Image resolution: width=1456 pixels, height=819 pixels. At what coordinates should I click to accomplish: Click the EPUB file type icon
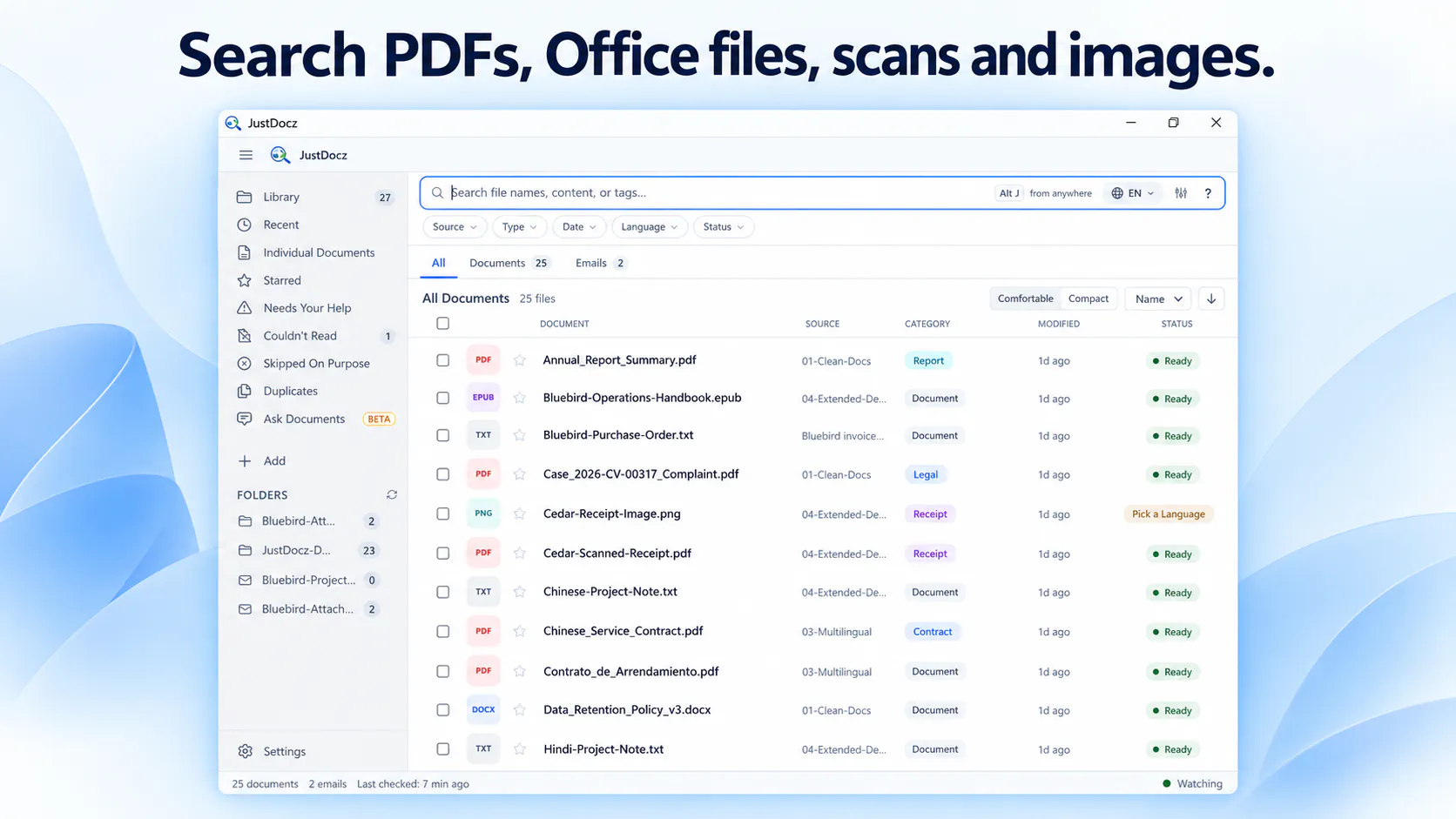tap(483, 398)
